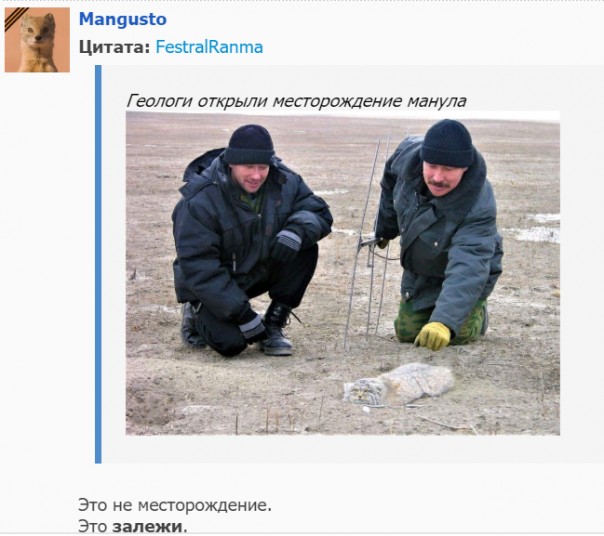This screenshot has width=604, height=536.
Task: Click the striped ribbon on avatar corner
Action: click(15, 18)
